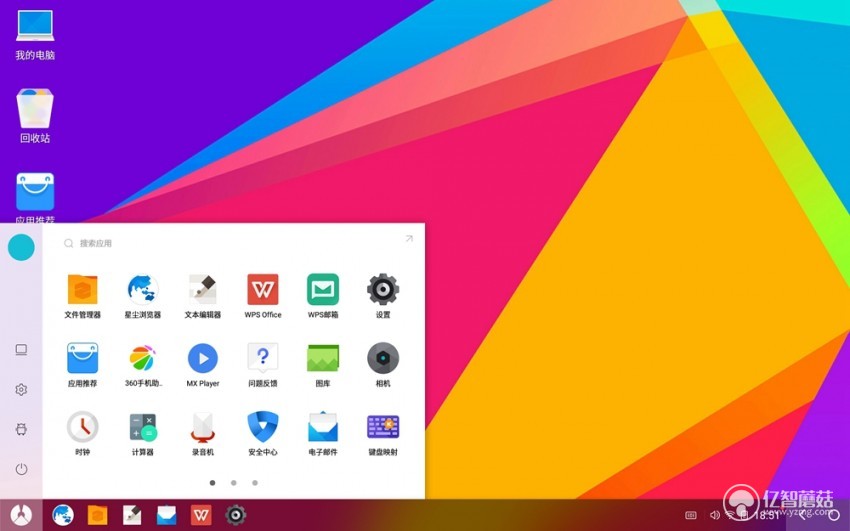Click the back arrow navigation button
This screenshot has height=531, width=850.
click(x=803, y=515)
